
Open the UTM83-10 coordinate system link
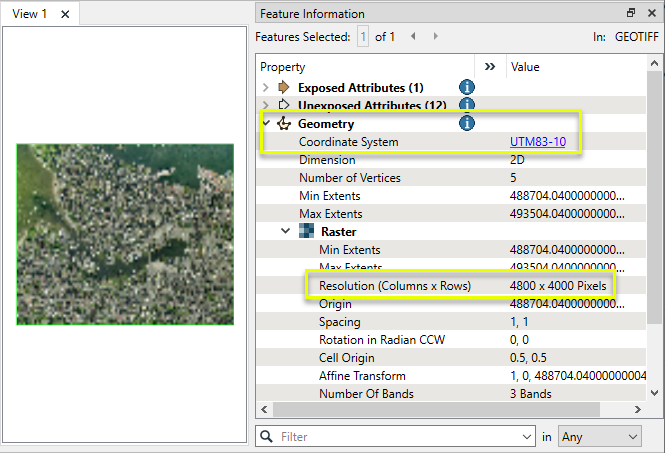coord(538,142)
